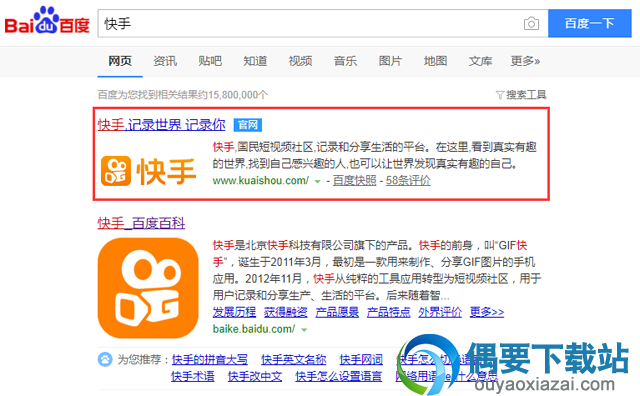This screenshot has width=640, height=396.
Task: Open the large Kuaishou app icon thumbnail
Action: (148, 288)
